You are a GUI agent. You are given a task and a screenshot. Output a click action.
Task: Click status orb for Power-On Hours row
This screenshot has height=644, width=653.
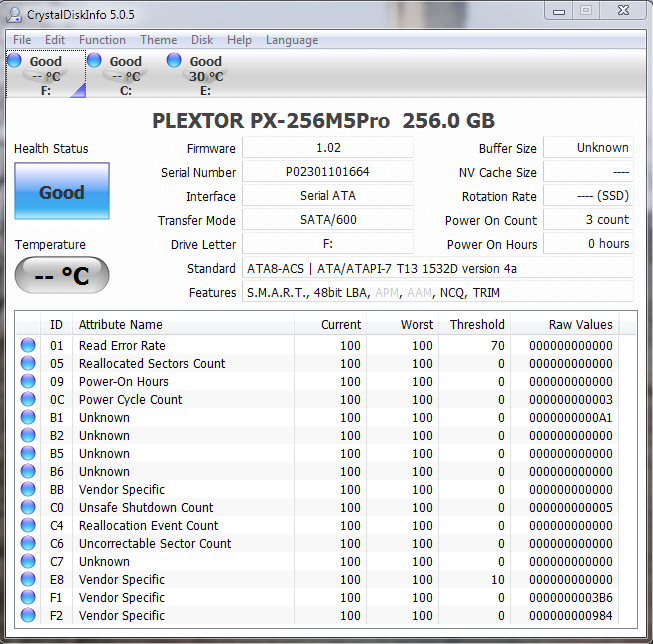pyautogui.click(x=28, y=382)
